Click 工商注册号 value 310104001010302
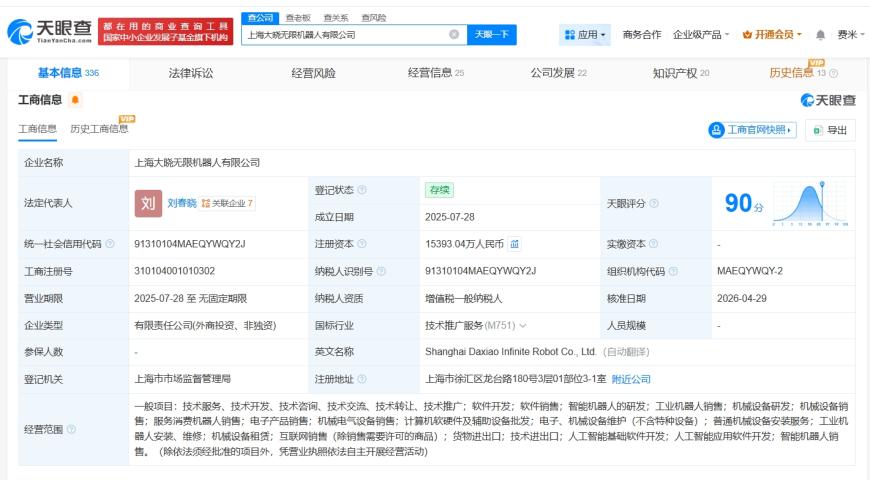The image size is (870, 480). (174, 271)
